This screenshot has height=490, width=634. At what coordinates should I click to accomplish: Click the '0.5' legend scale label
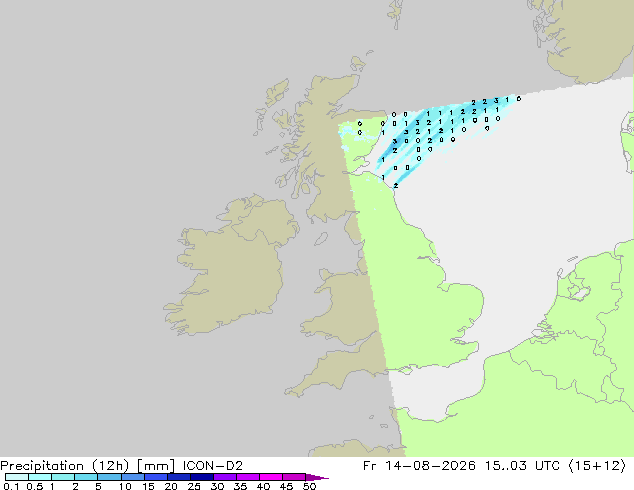pyautogui.click(x=35, y=486)
